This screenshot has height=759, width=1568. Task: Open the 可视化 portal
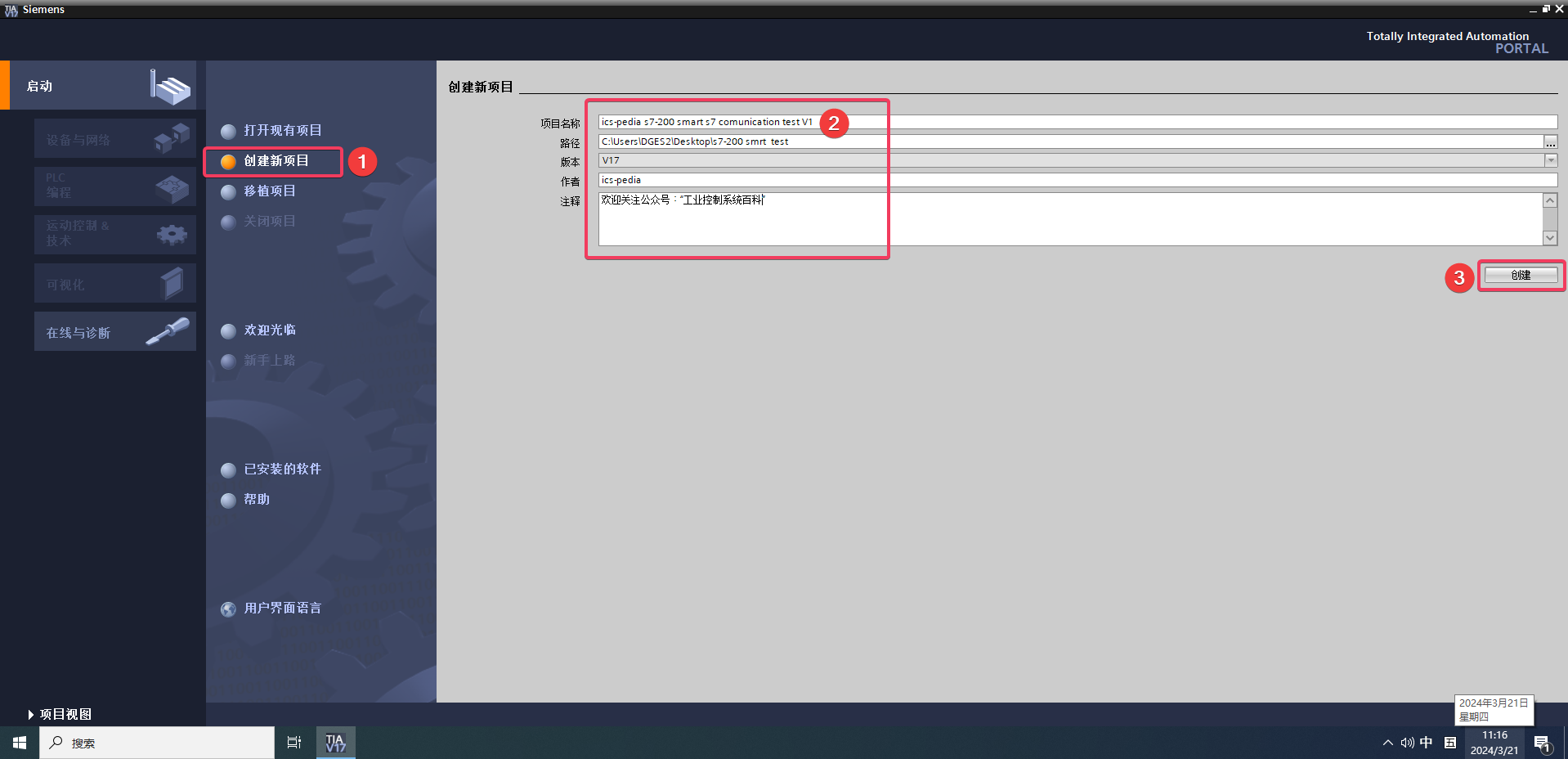(x=115, y=283)
